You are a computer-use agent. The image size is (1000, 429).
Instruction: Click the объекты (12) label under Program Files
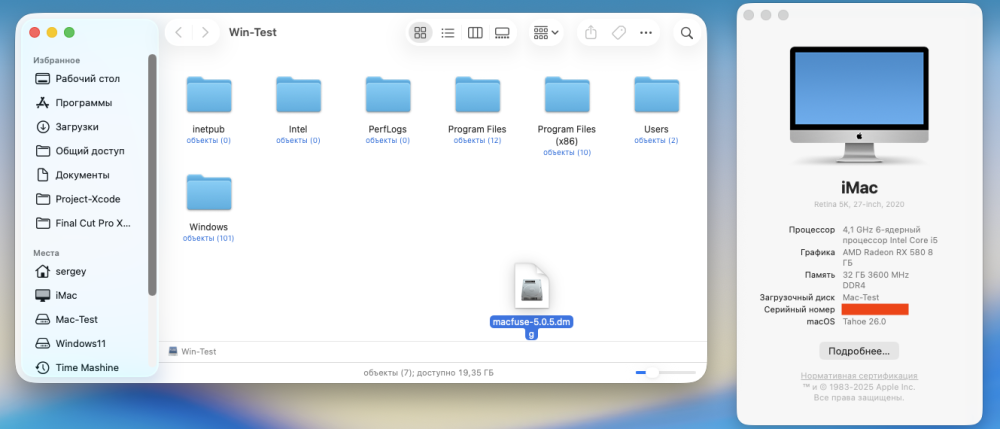477,140
